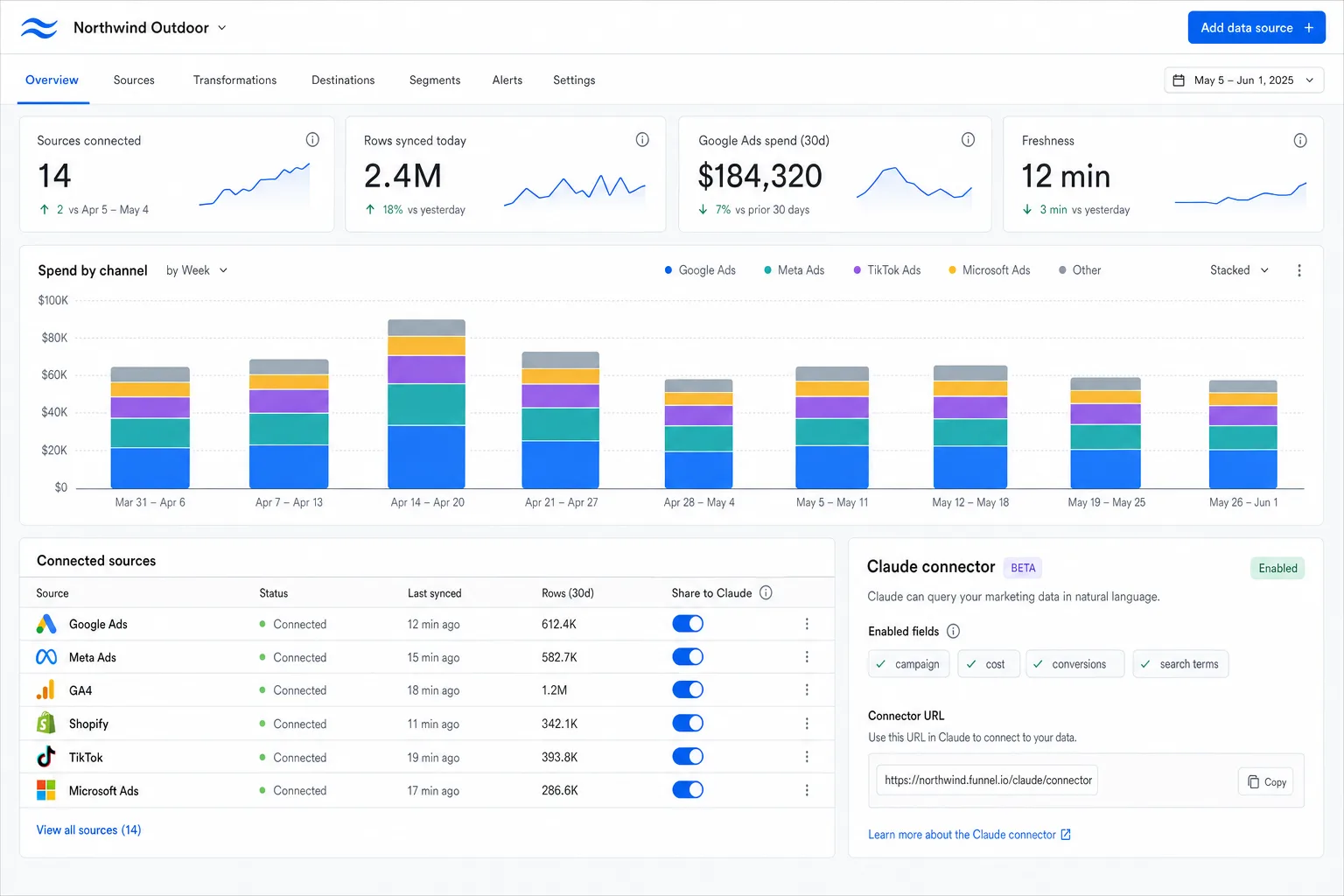Image resolution: width=1344 pixels, height=896 pixels.
Task: Toggle Share to Claude for Shopify
Action: coord(688,724)
